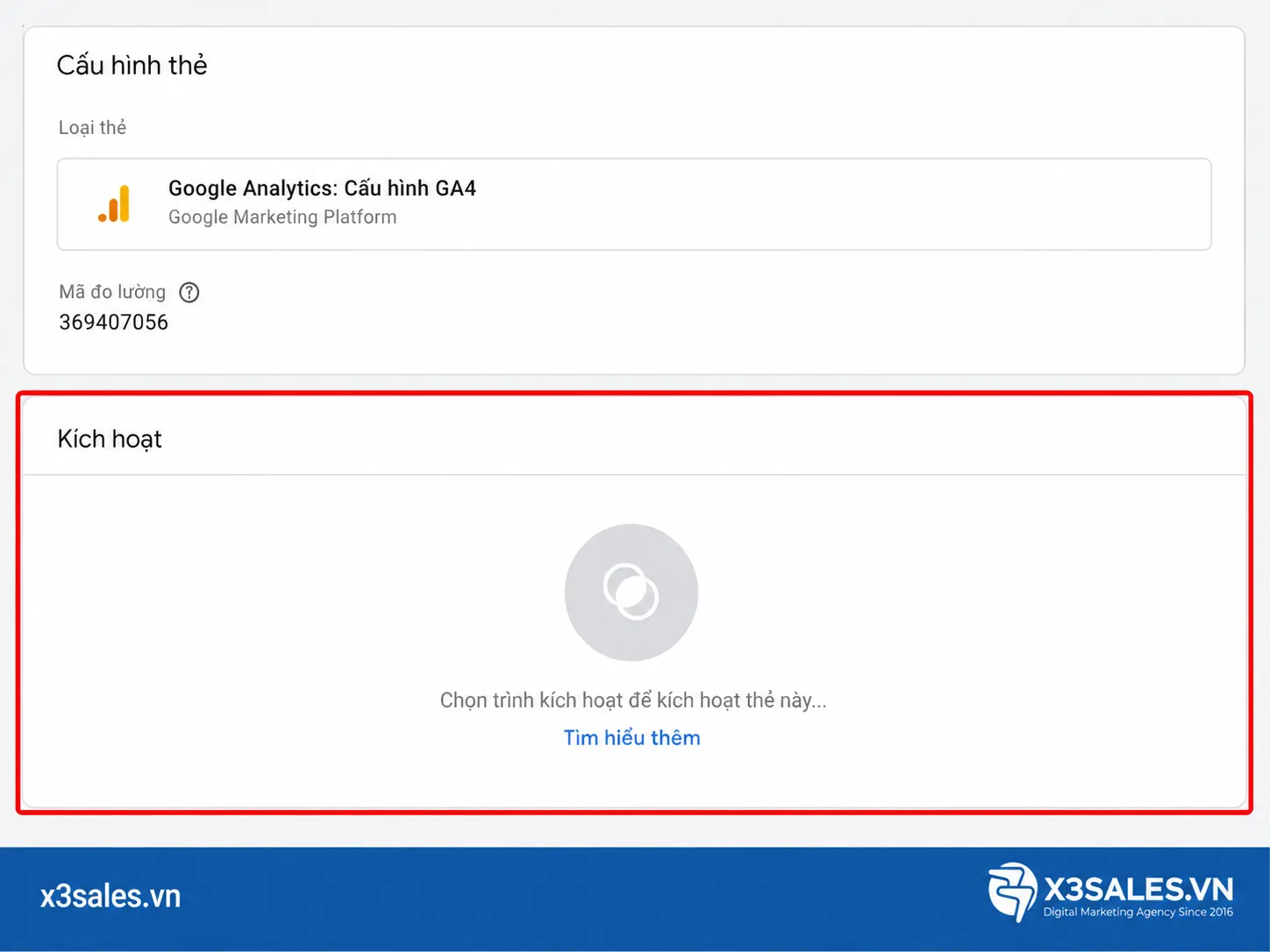Click the Loại thẻ label

click(92, 128)
